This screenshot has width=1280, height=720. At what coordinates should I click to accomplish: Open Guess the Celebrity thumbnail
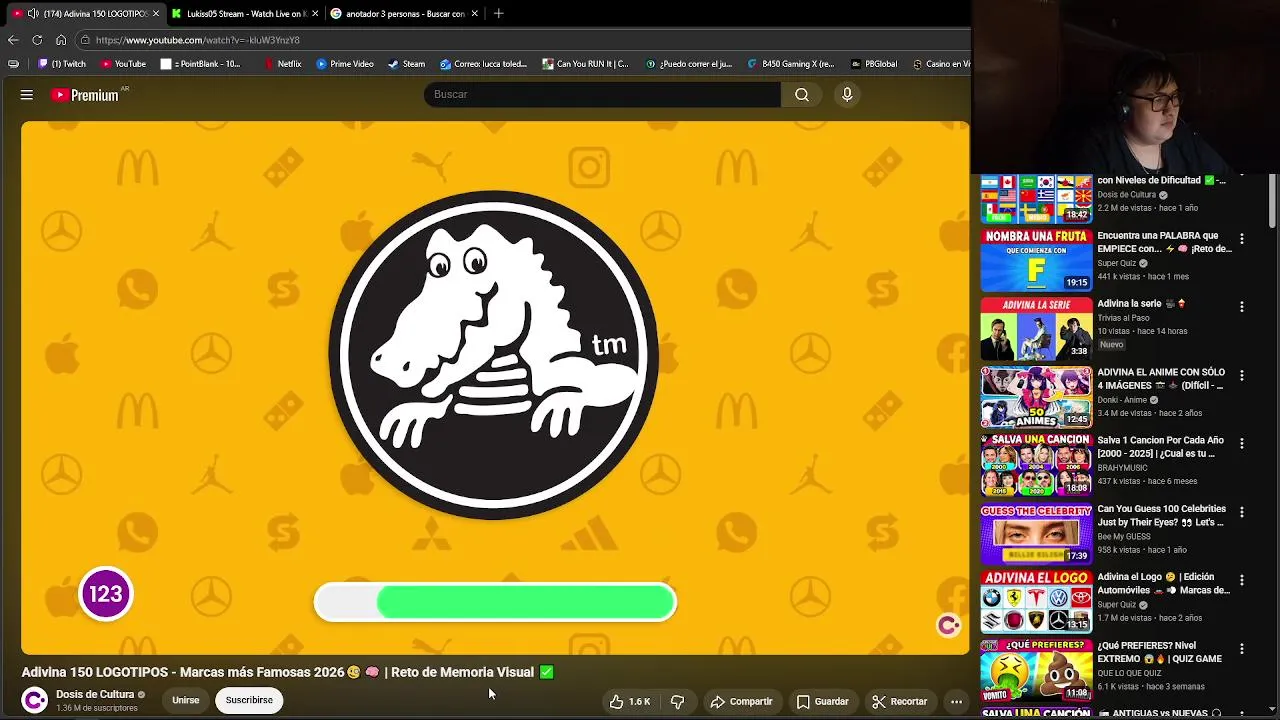(1036, 533)
